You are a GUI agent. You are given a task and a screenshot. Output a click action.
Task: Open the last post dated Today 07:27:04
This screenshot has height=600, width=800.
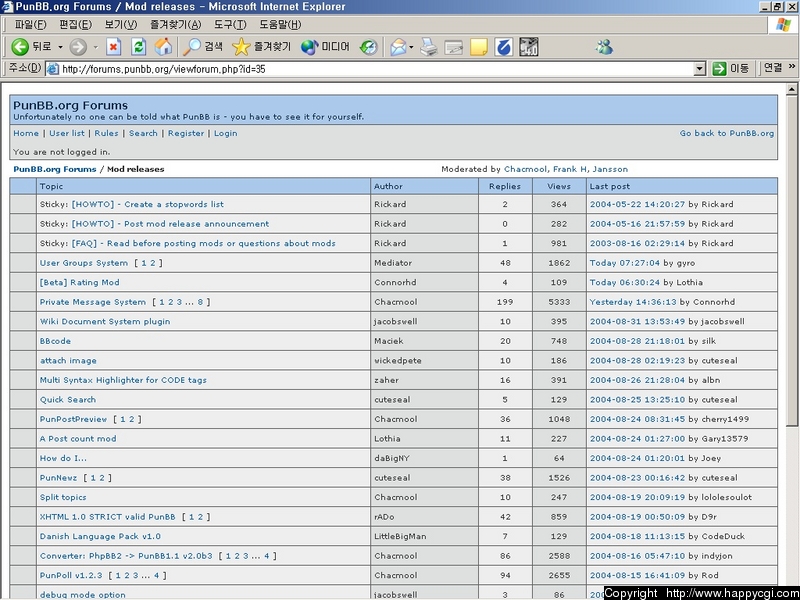(x=624, y=263)
